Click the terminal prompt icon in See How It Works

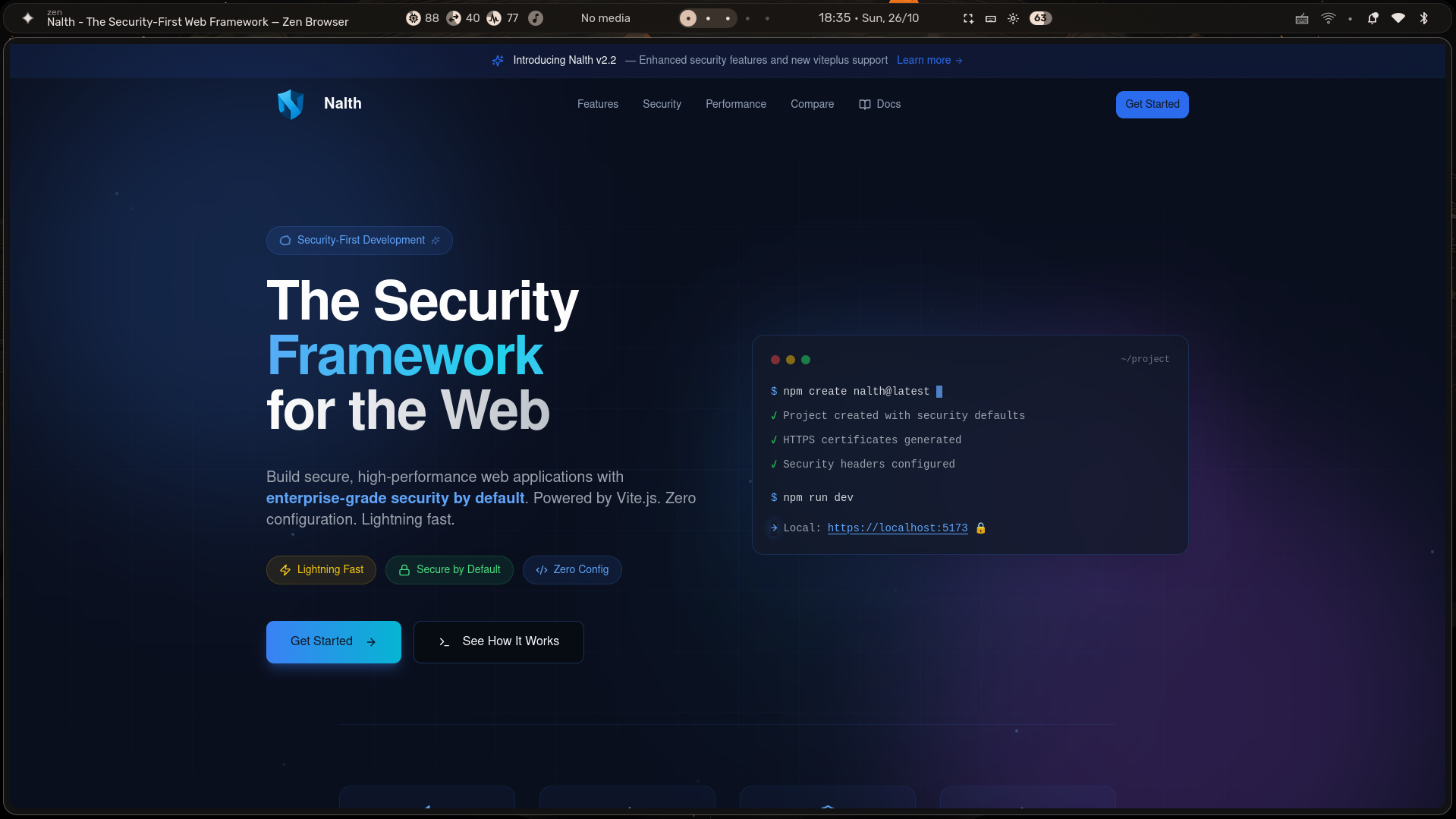[445, 642]
